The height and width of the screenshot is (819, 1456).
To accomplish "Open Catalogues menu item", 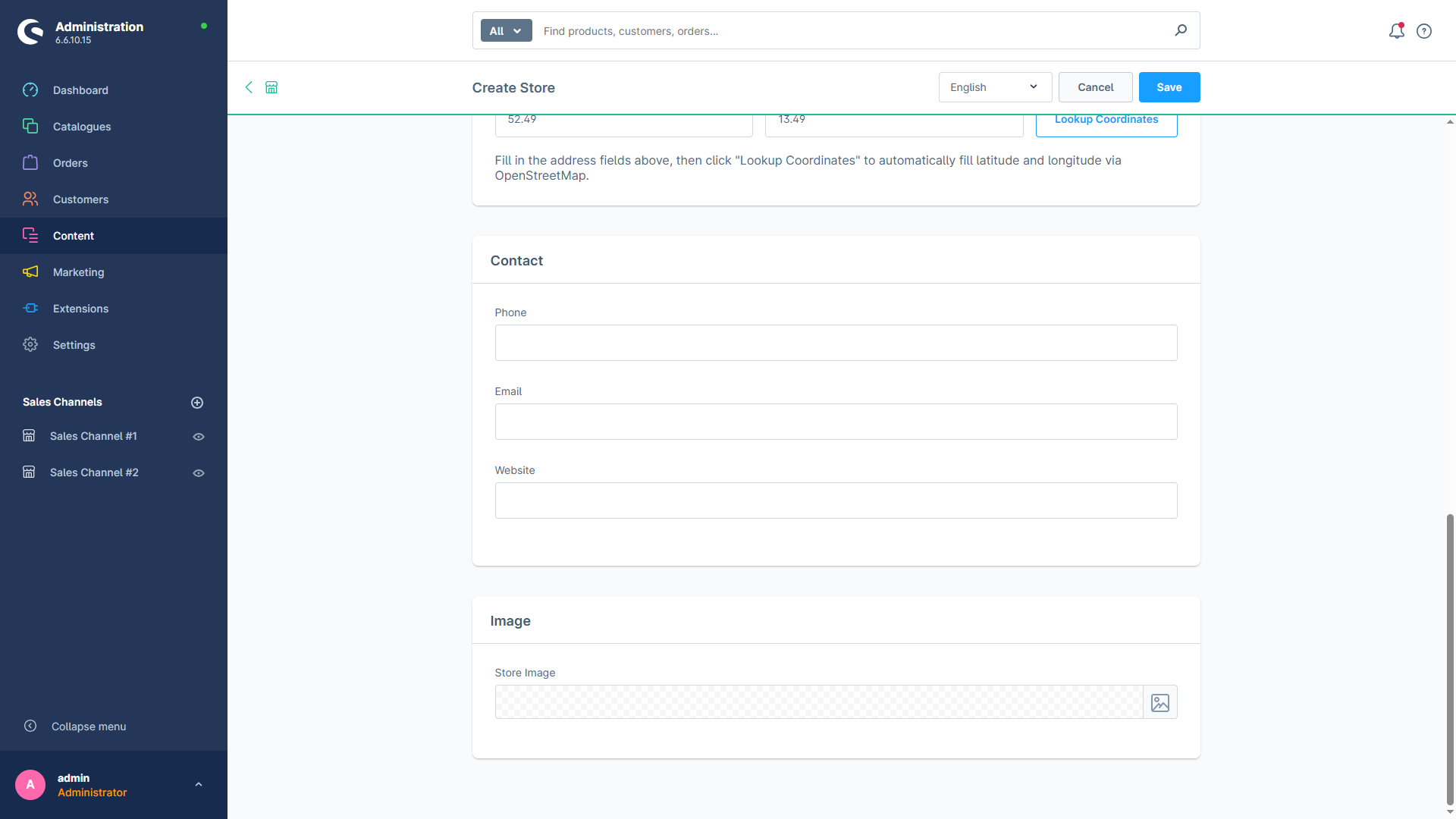I will [114, 127].
